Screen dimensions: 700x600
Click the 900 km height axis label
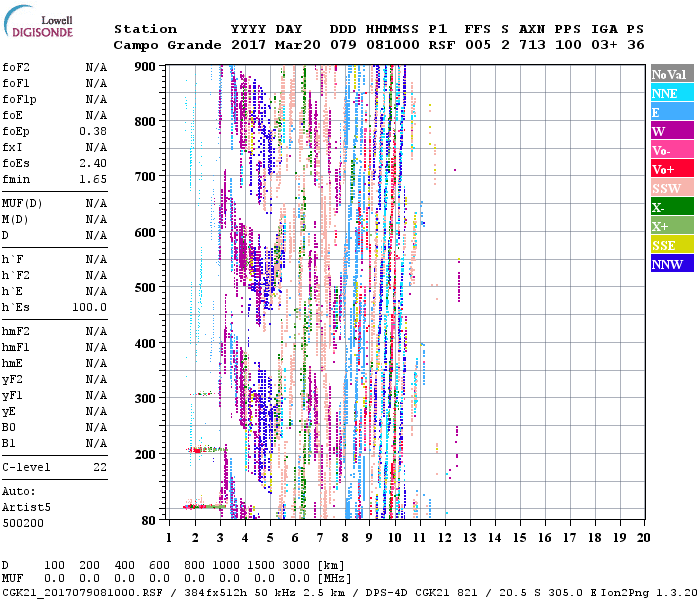point(145,67)
